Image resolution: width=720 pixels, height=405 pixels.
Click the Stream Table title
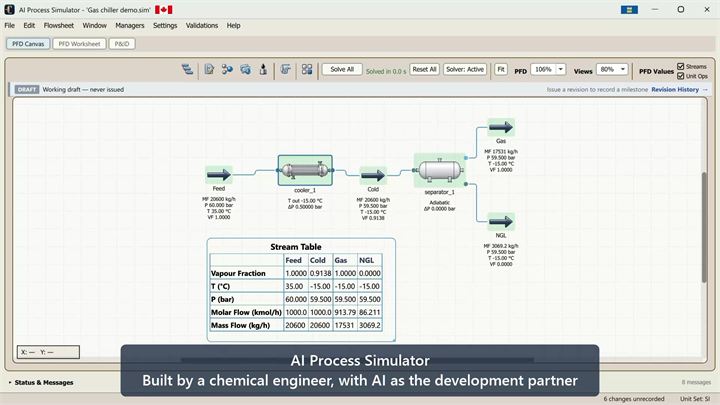pyautogui.click(x=296, y=247)
